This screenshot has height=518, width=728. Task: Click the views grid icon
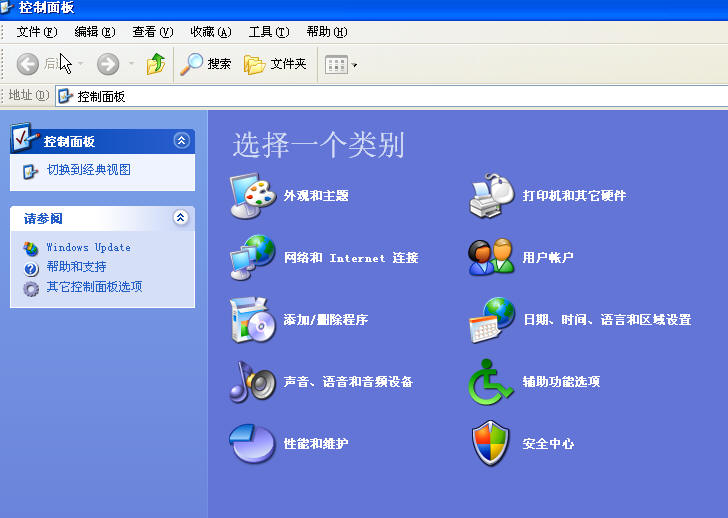pos(336,65)
